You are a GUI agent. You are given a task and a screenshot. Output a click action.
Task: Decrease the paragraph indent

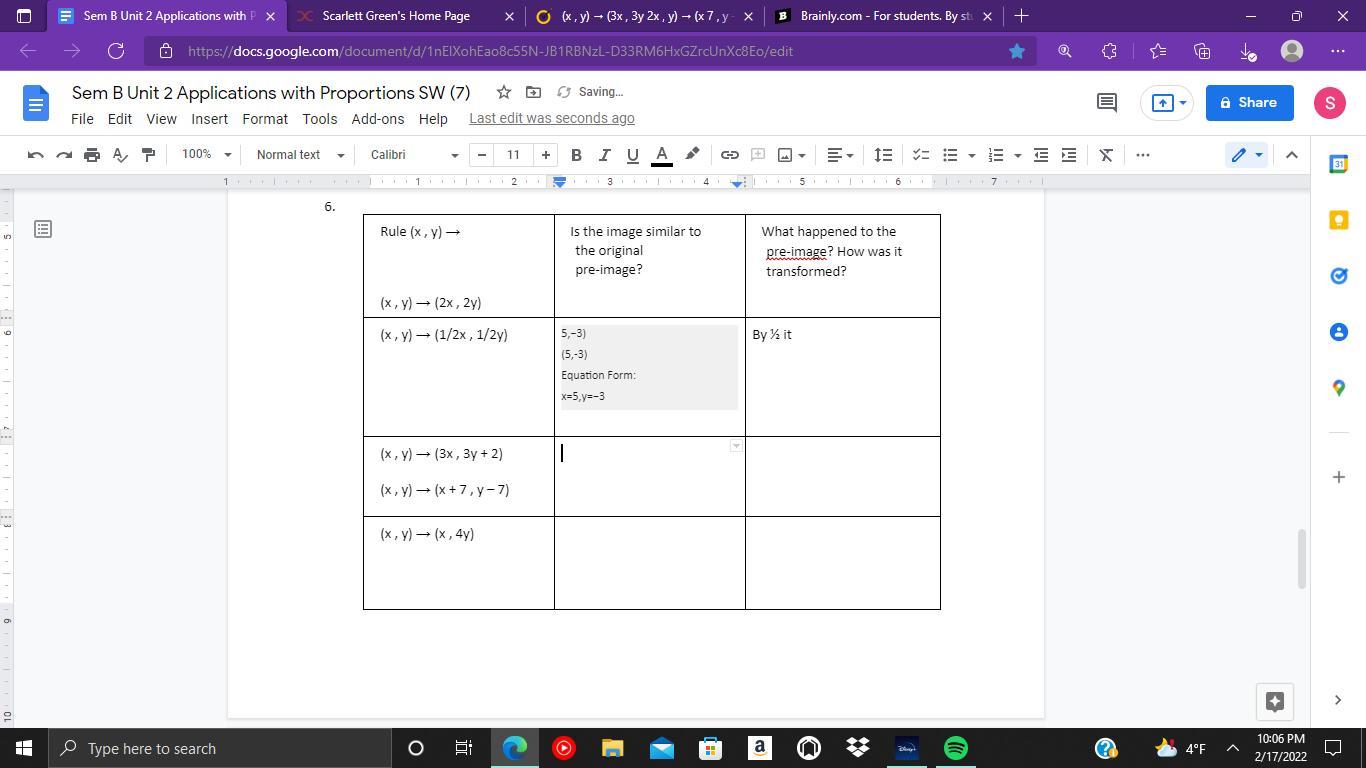(x=1041, y=155)
